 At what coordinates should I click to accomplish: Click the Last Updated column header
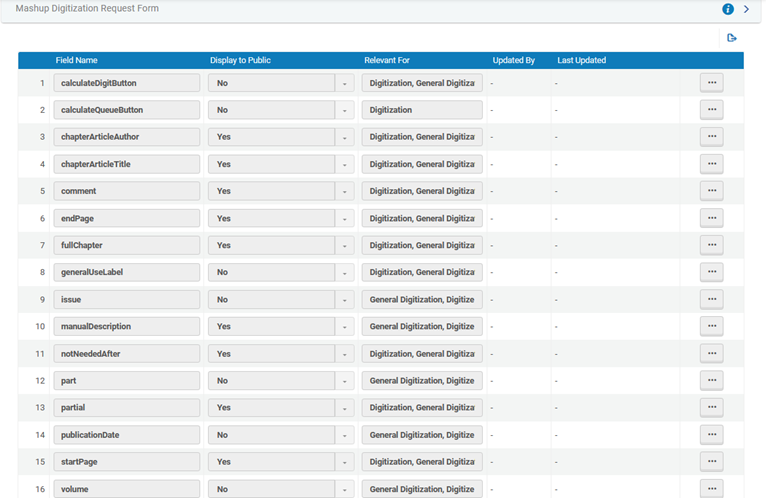click(x=582, y=60)
